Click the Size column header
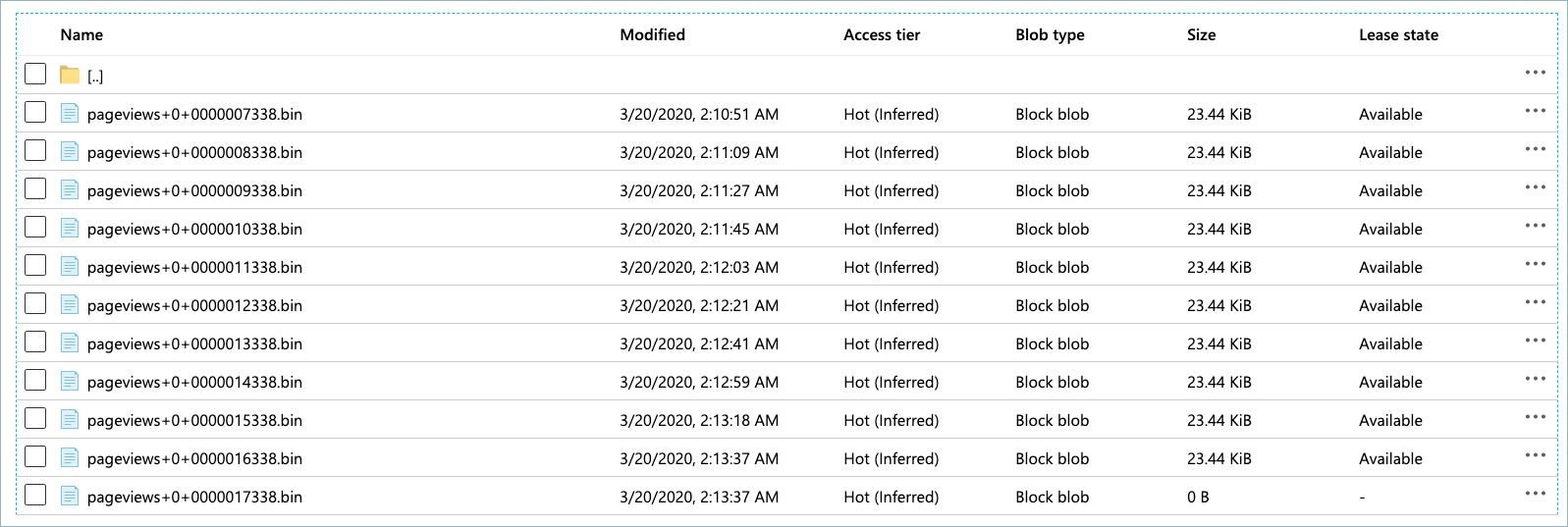This screenshot has width=1568, height=527. click(x=1201, y=34)
